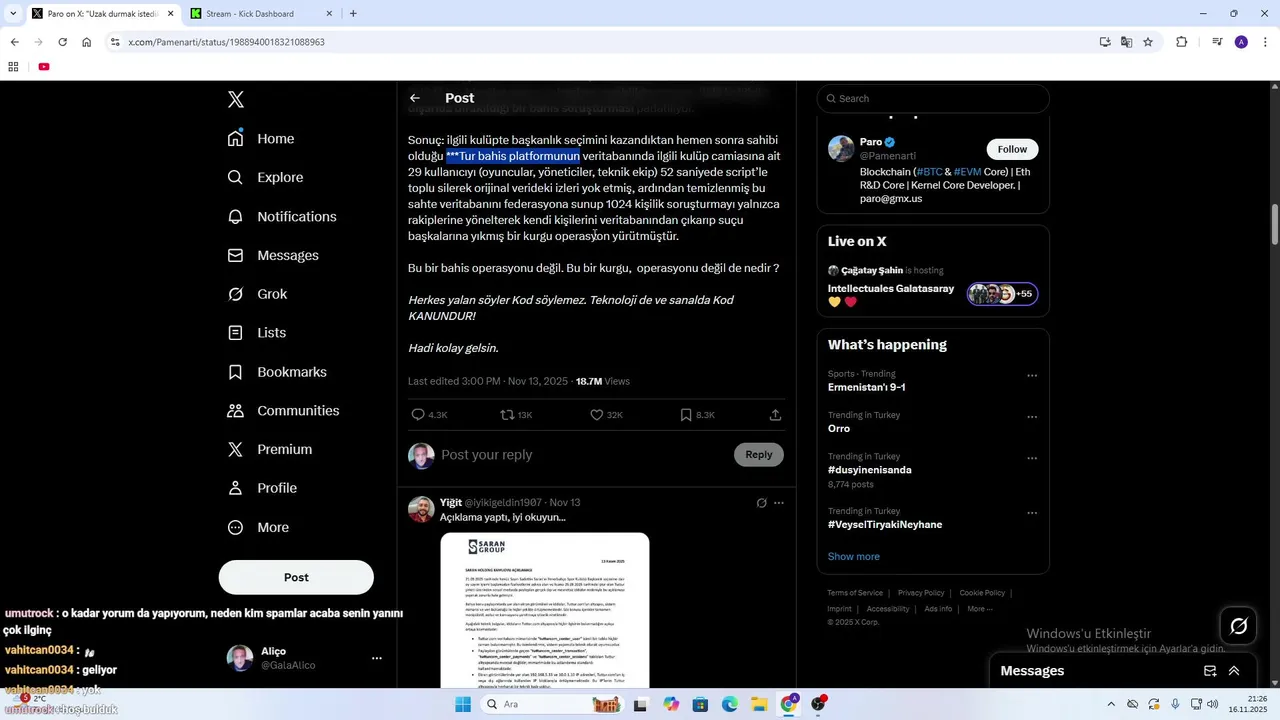Image resolution: width=1280 pixels, height=720 pixels.
Task: Open the more options of Yiğit's reply
Action: [779, 503]
